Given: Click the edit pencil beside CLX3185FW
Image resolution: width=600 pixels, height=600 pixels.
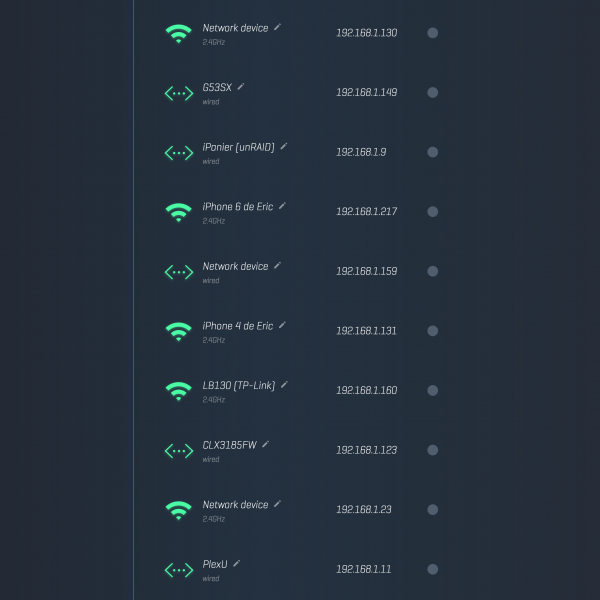Looking at the screenshot, I should [x=266, y=444].
